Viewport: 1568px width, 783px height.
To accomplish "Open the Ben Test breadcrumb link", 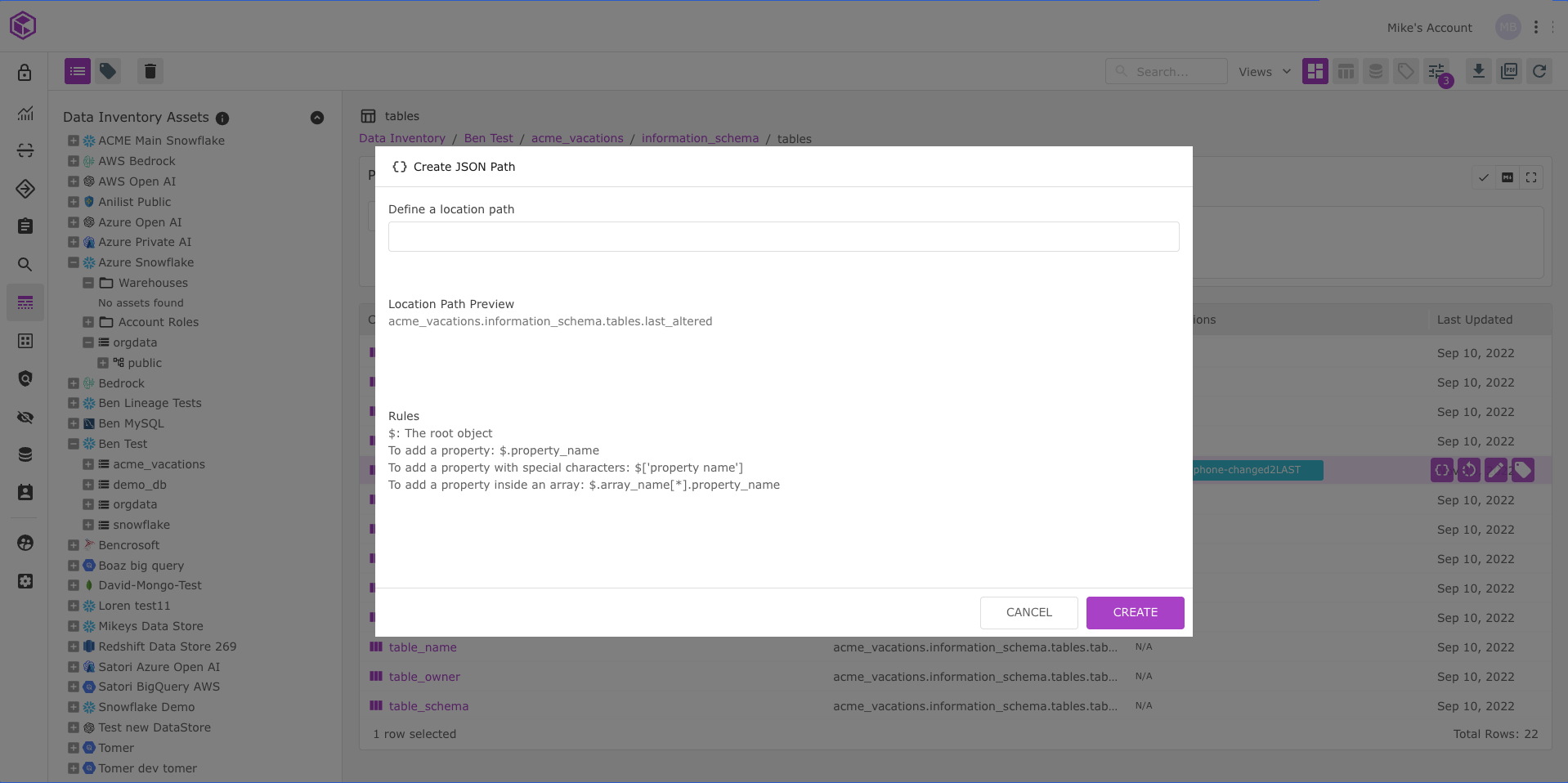I will [x=488, y=139].
